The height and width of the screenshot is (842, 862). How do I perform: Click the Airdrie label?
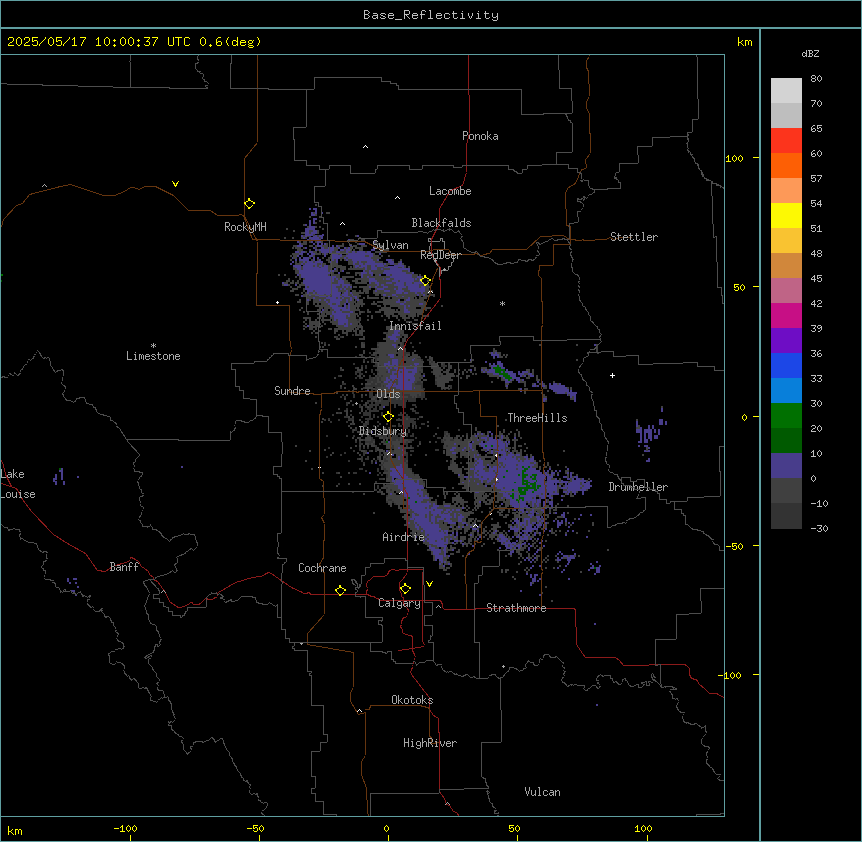pos(404,537)
